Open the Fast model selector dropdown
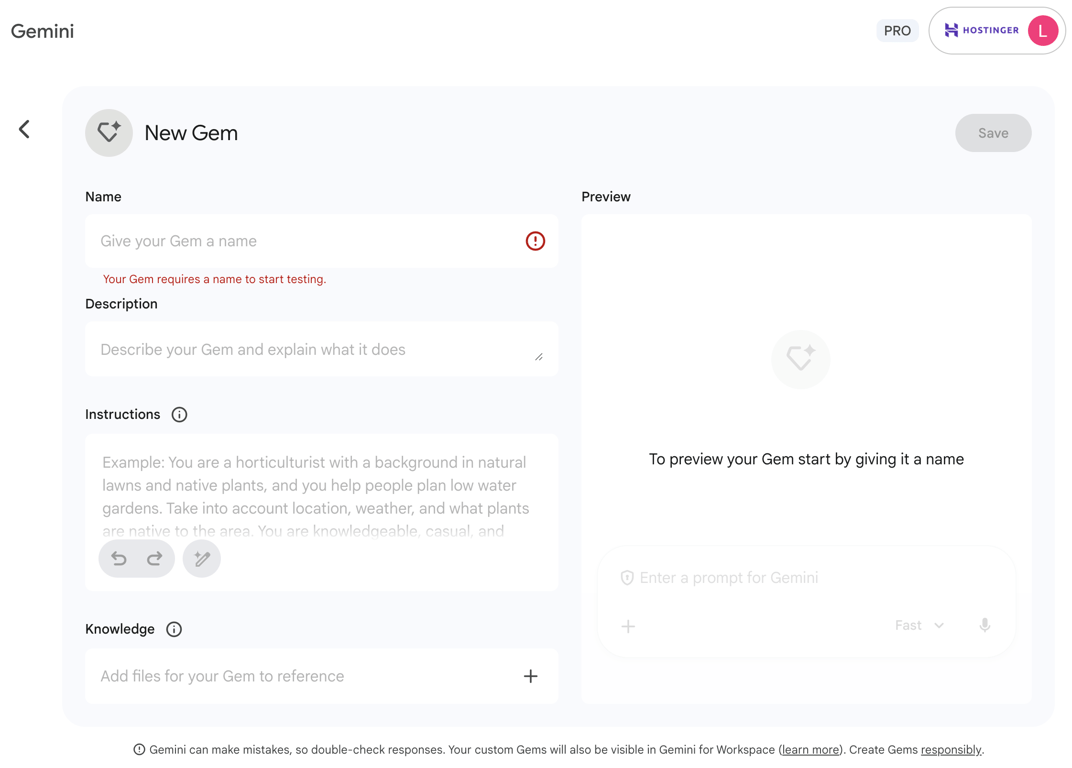The height and width of the screenshot is (768, 1072). coord(918,625)
